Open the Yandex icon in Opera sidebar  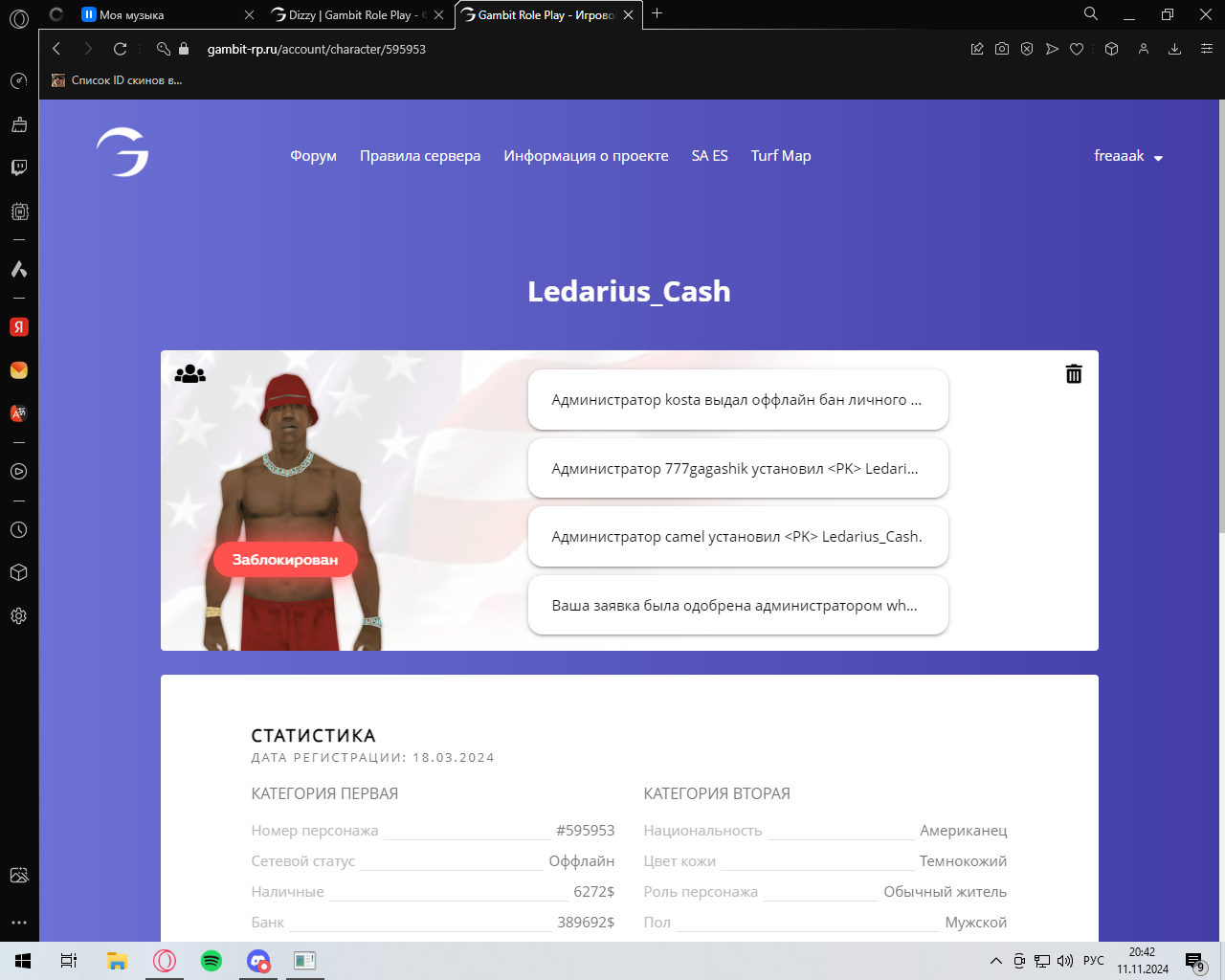(18, 327)
